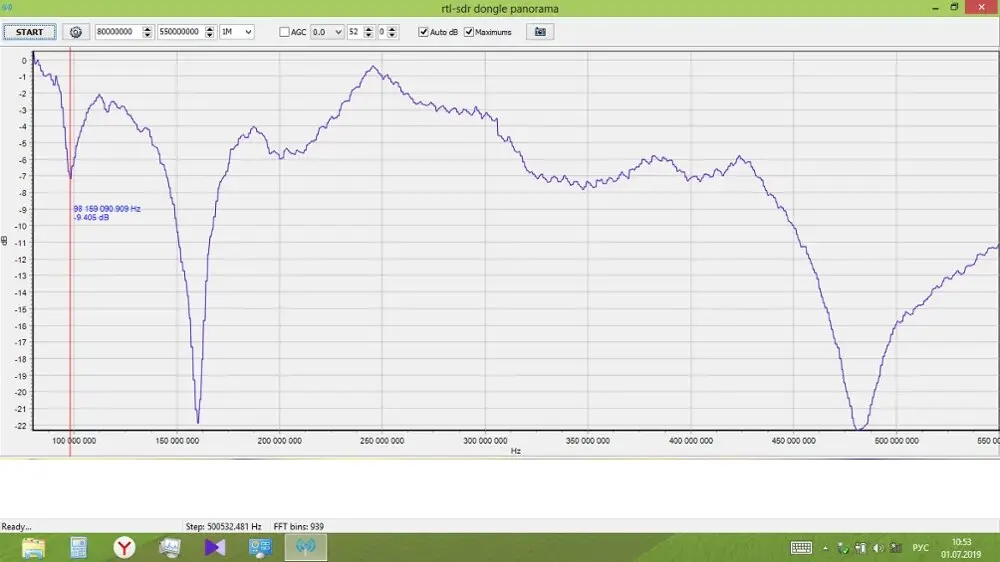
Task: Open File Explorer from the taskbar
Action: tap(33, 547)
